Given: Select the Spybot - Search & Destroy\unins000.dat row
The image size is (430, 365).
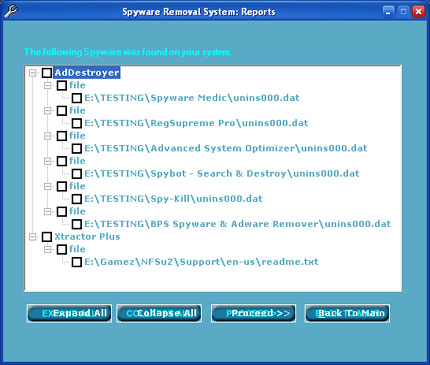Looking at the screenshot, I should pyautogui.click(x=222, y=174).
